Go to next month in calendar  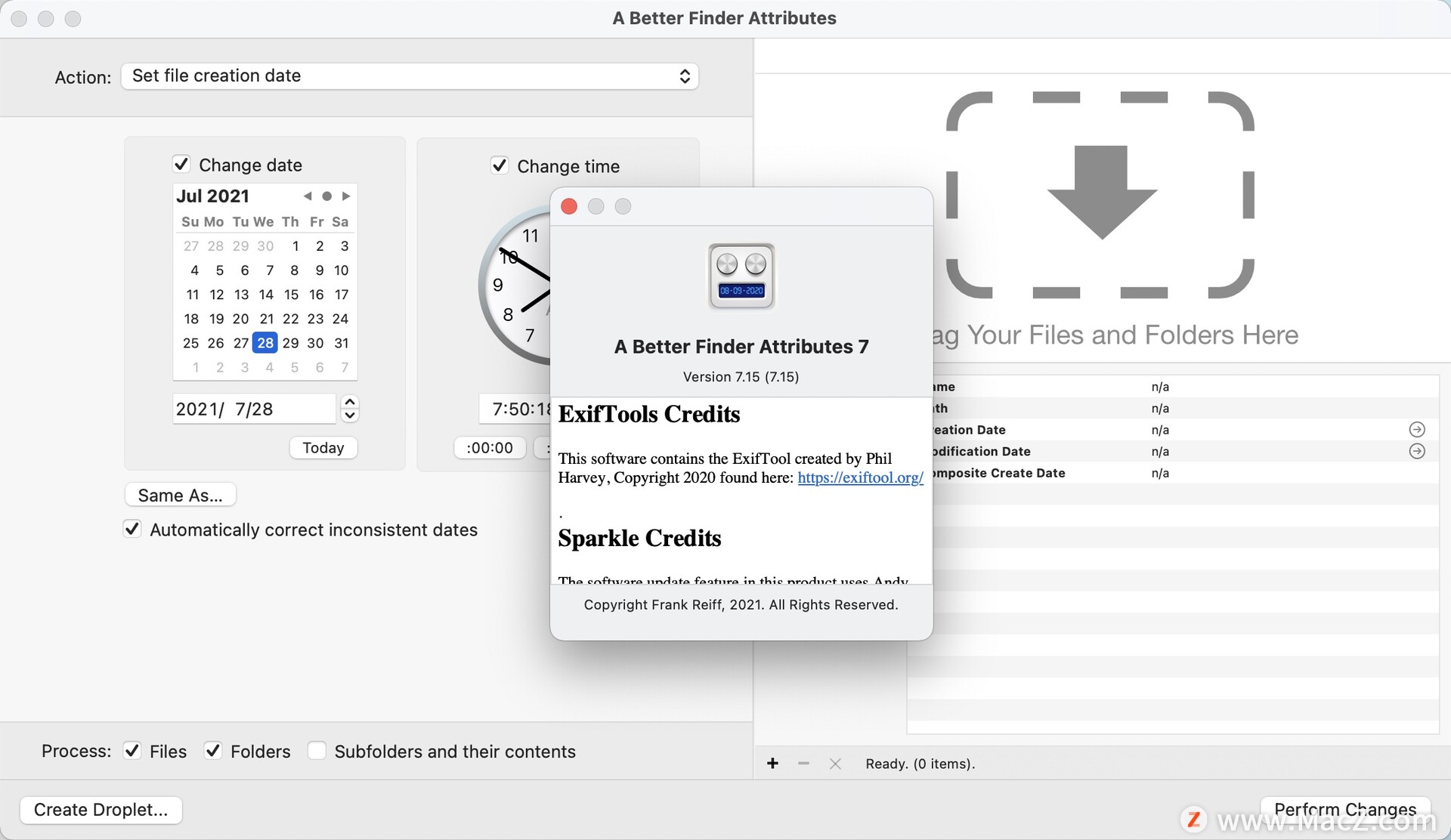346,196
